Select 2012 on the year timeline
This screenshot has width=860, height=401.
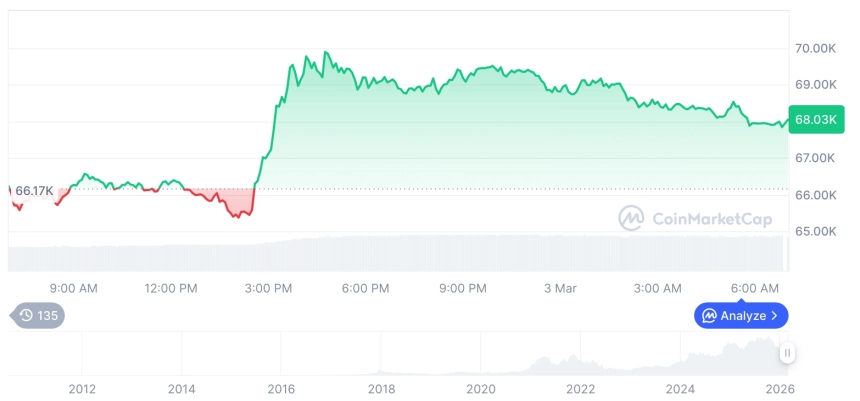[82, 389]
